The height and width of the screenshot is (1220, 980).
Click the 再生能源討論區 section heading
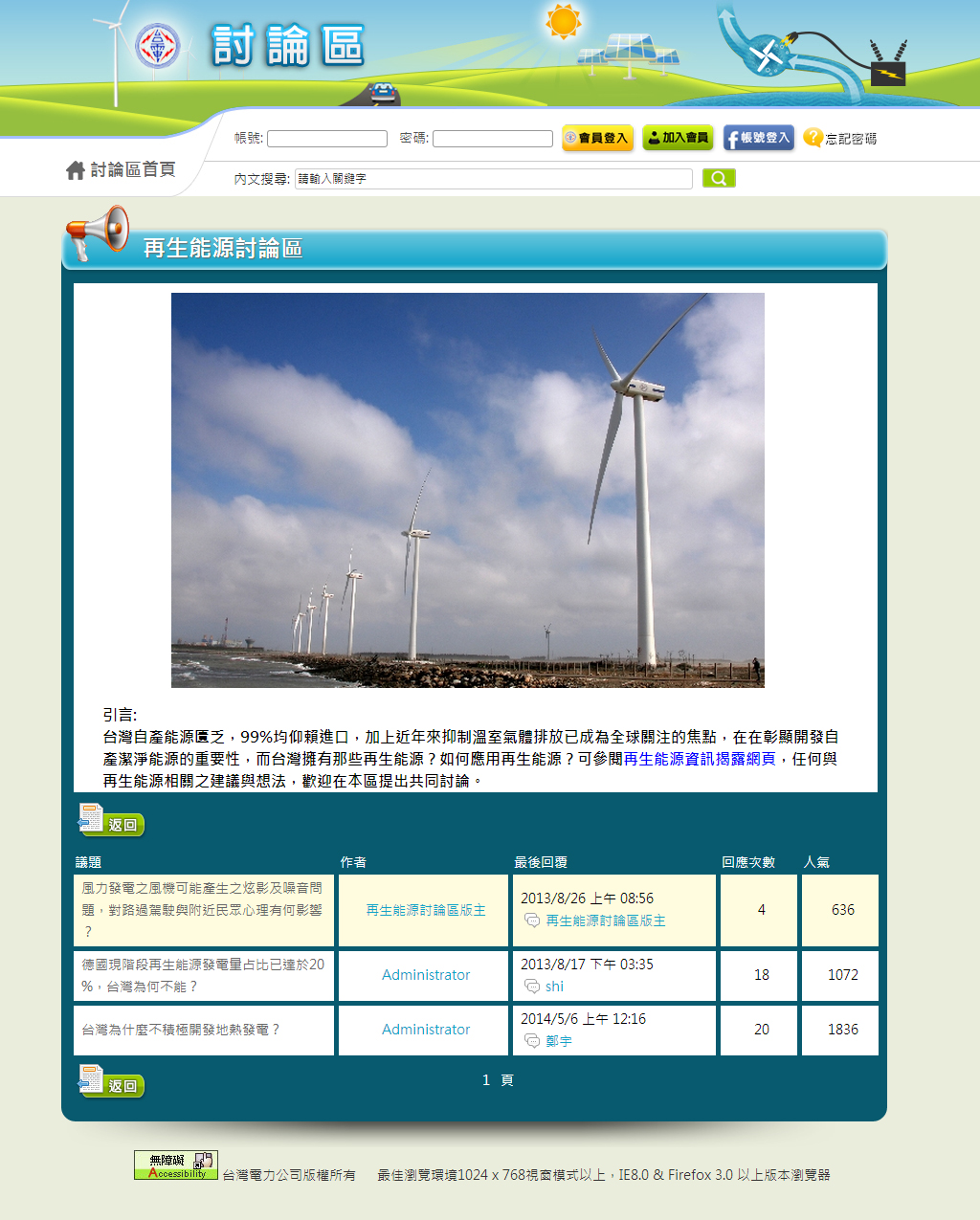coord(223,249)
